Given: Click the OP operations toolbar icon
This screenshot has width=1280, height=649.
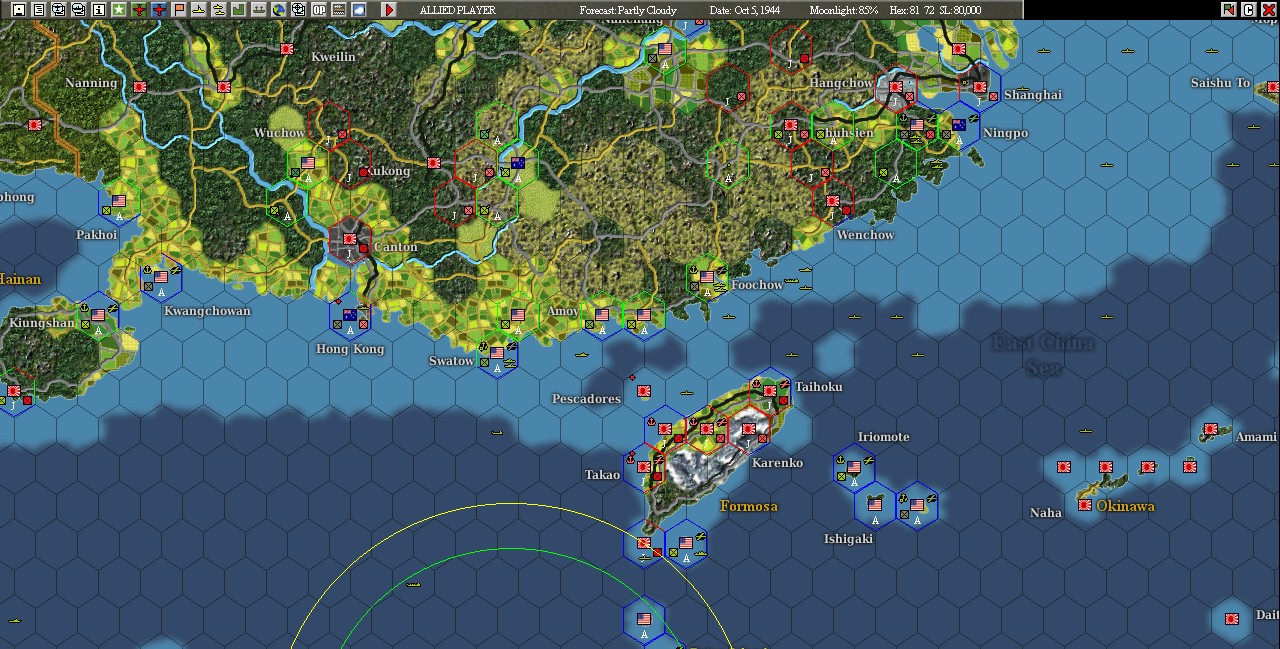Looking at the screenshot, I should pos(319,10).
